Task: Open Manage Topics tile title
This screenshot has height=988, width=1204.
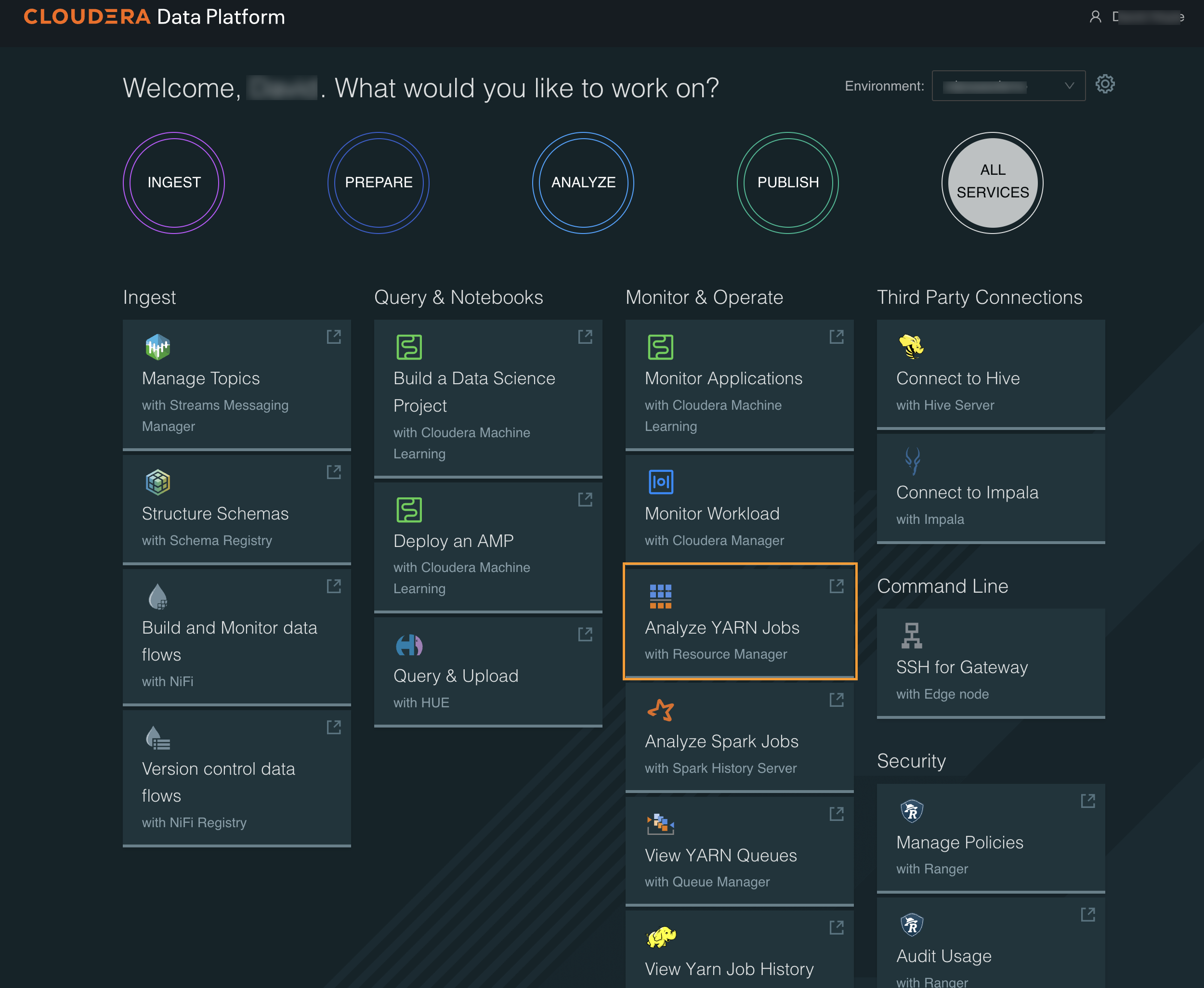Action: [200, 378]
